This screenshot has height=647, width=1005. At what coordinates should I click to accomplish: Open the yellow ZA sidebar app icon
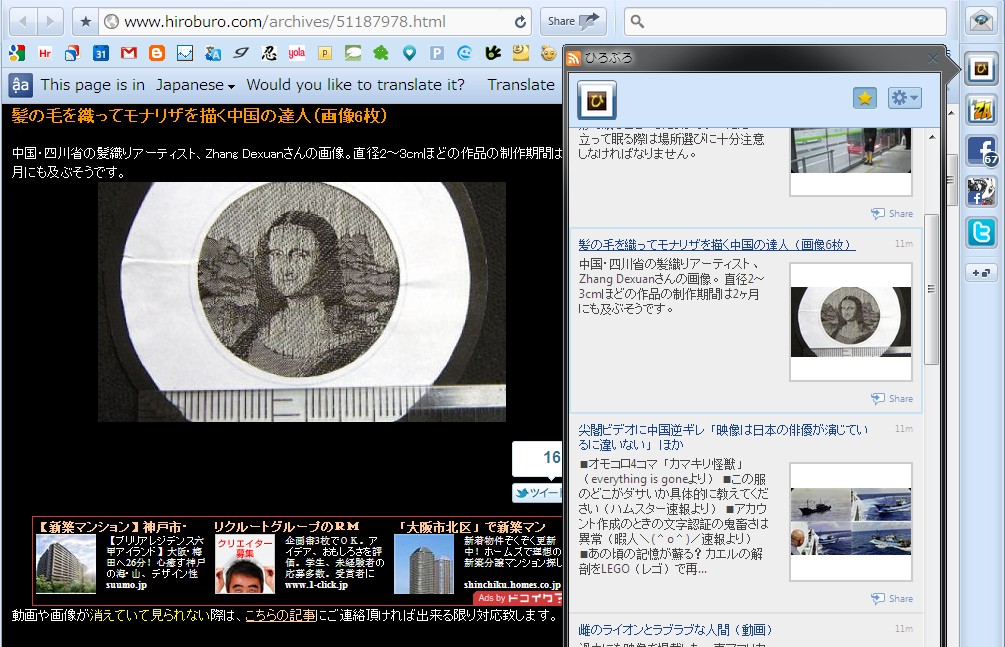point(981,110)
